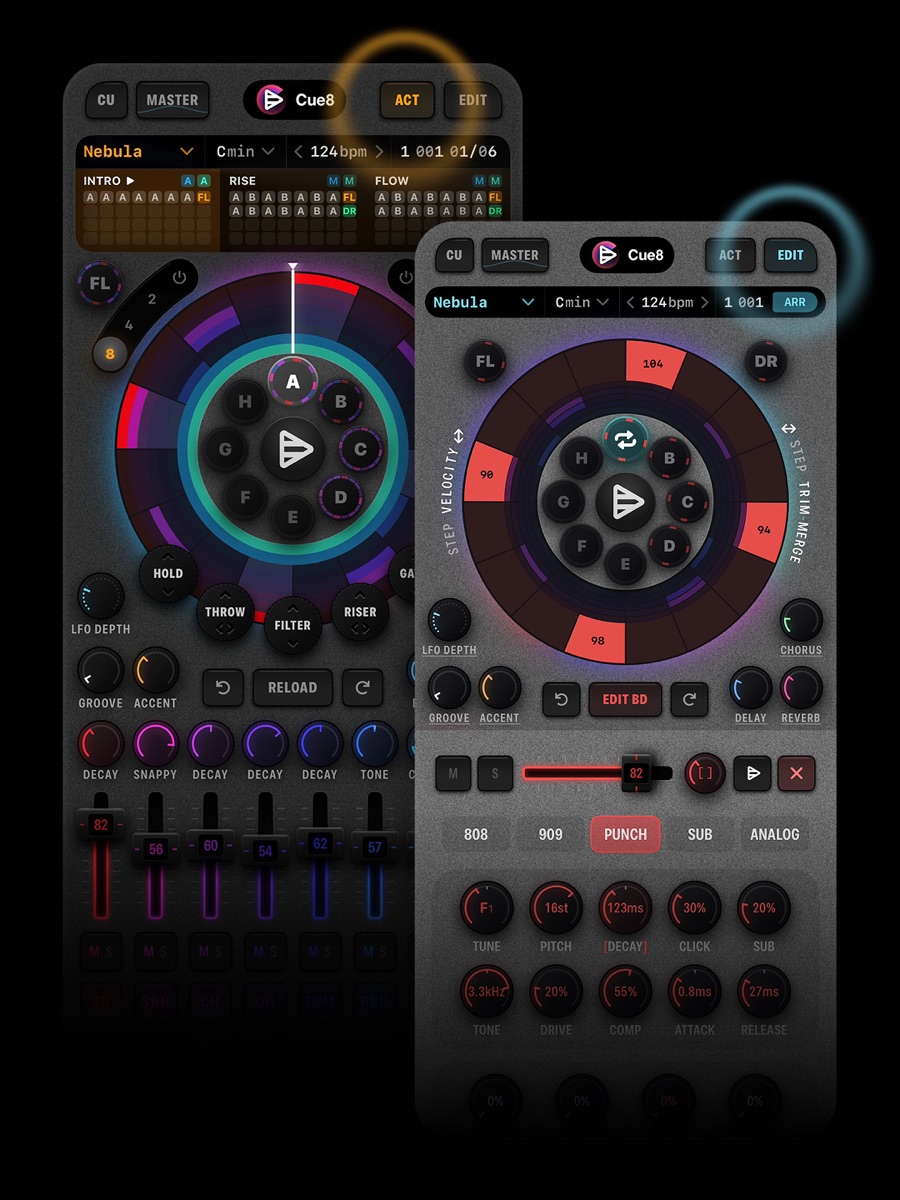Click the FILTER effect pad
The height and width of the screenshot is (1200, 900).
[x=293, y=626]
